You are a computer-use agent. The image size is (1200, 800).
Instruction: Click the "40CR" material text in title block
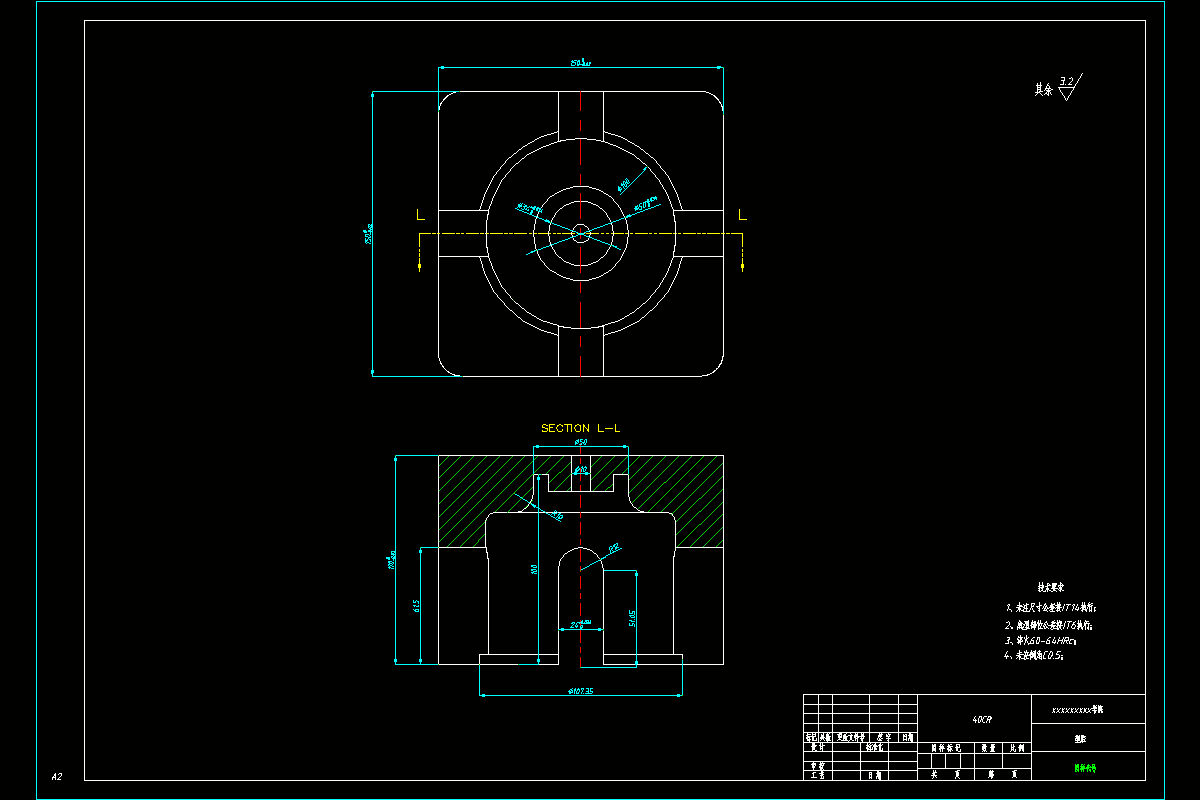pyautogui.click(x=982, y=719)
